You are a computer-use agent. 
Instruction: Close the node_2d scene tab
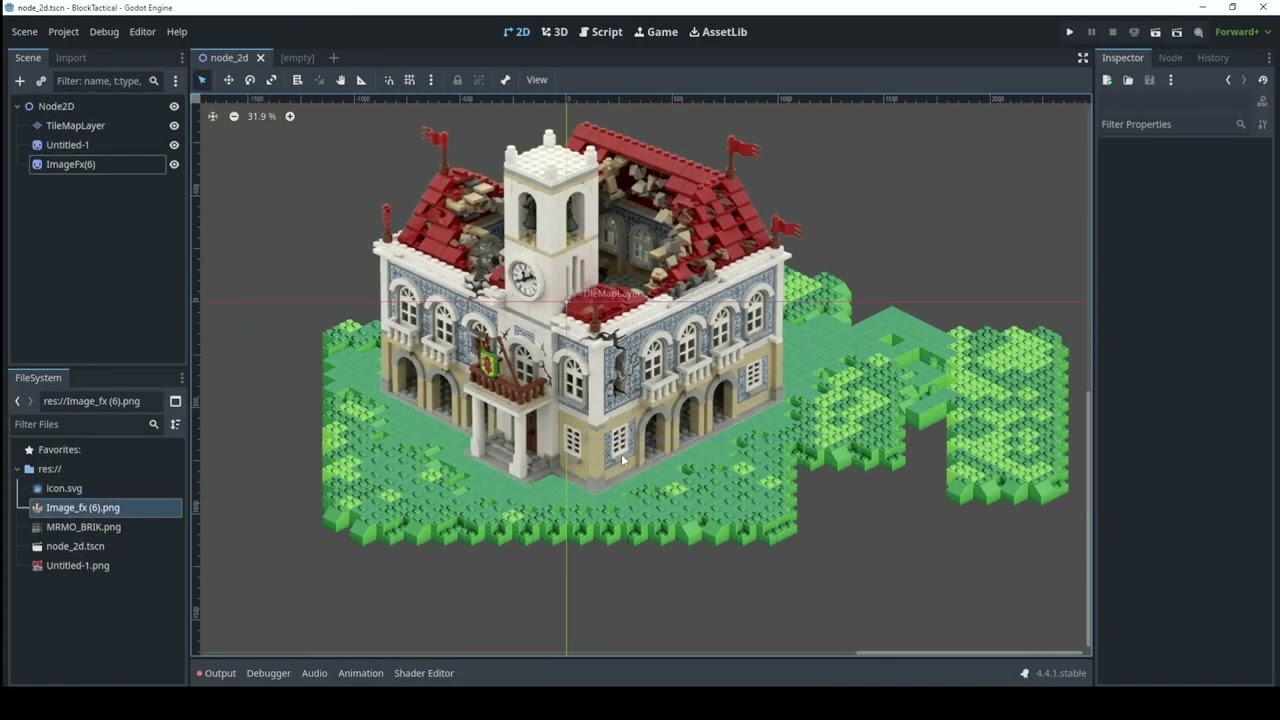pos(260,58)
